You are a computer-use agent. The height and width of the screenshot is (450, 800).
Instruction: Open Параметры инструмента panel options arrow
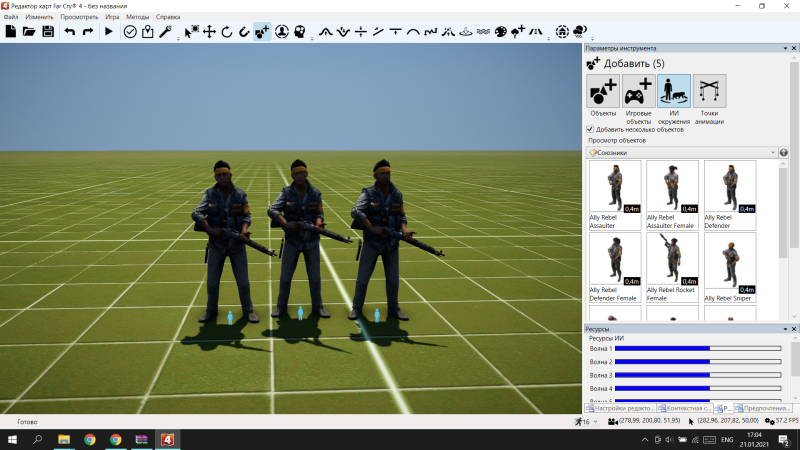click(x=785, y=48)
